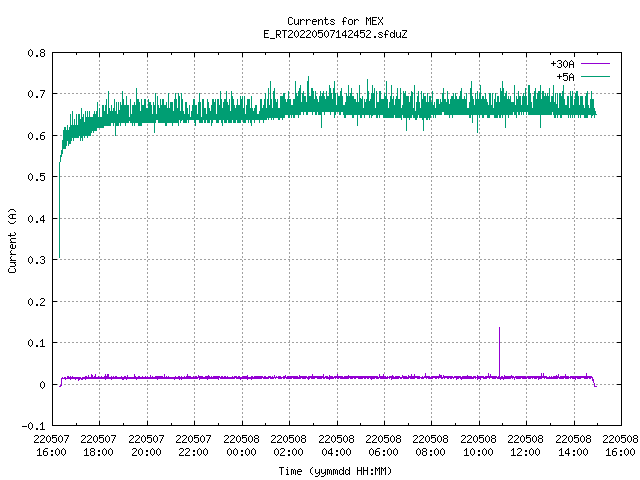
Task: Click the 220508 06:00 time tick label
Action: tap(383, 445)
